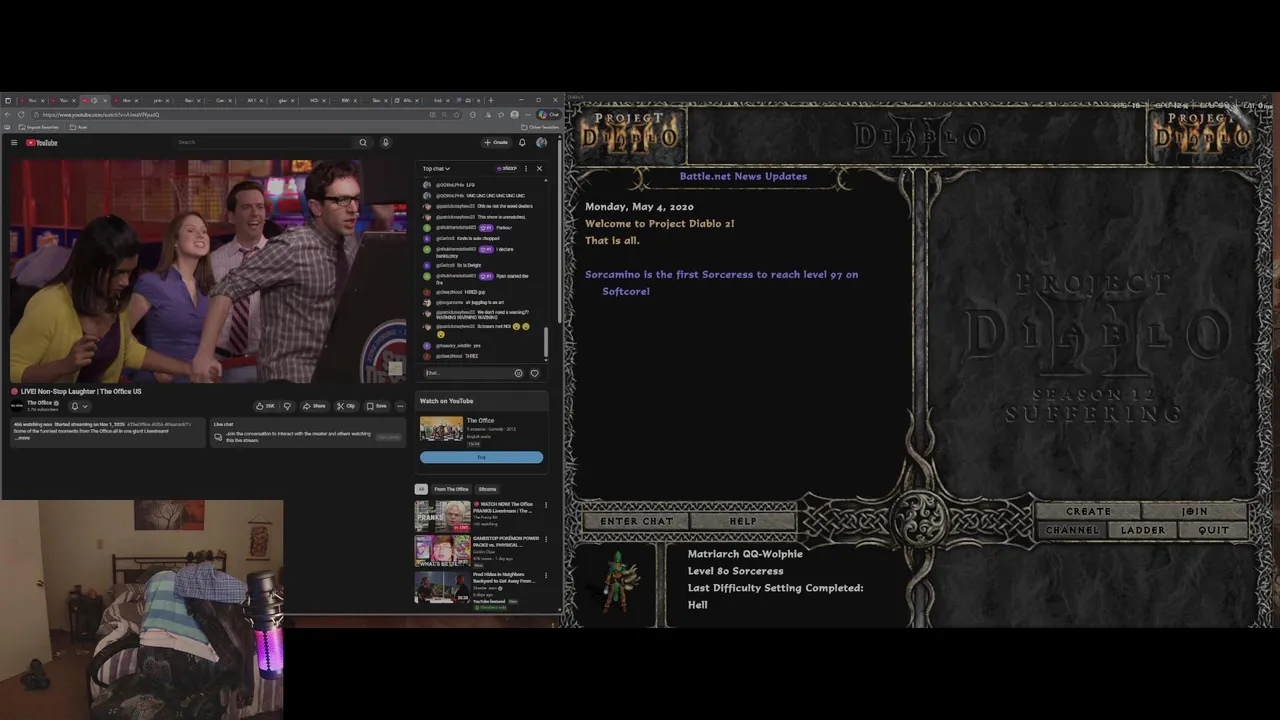The image size is (1280, 720).
Task: Open GameStop Pokemon Power Packs video
Action: [x=442, y=550]
